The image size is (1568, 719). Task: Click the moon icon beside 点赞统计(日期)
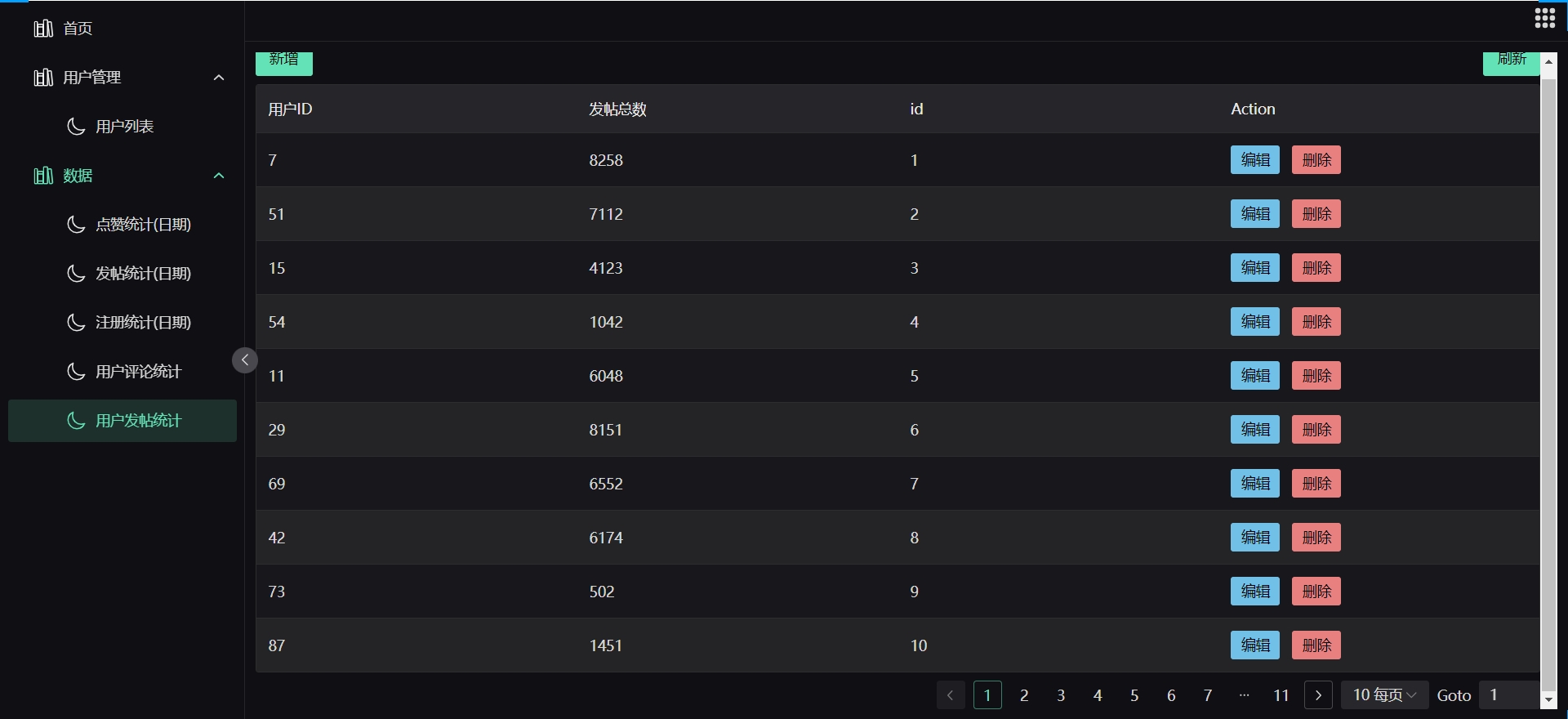coord(76,225)
